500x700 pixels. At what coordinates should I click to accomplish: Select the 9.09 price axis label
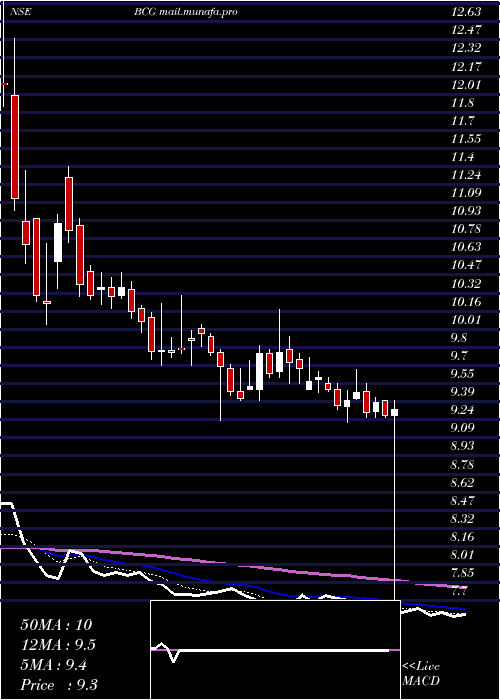462,428
